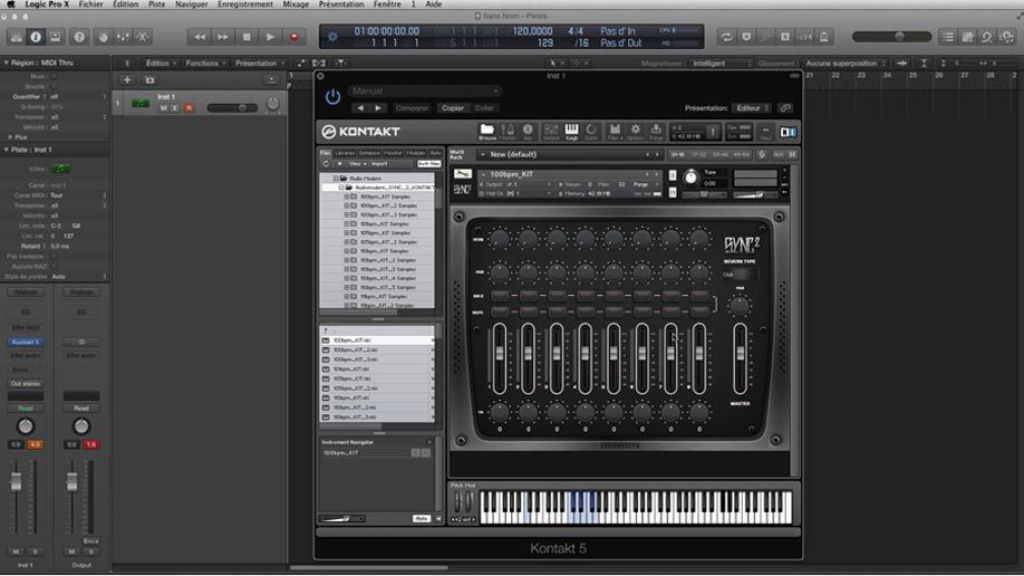Mute the Inst 1 channel strip
The width and height of the screenshot is (1024, 576).
[16, 551]
